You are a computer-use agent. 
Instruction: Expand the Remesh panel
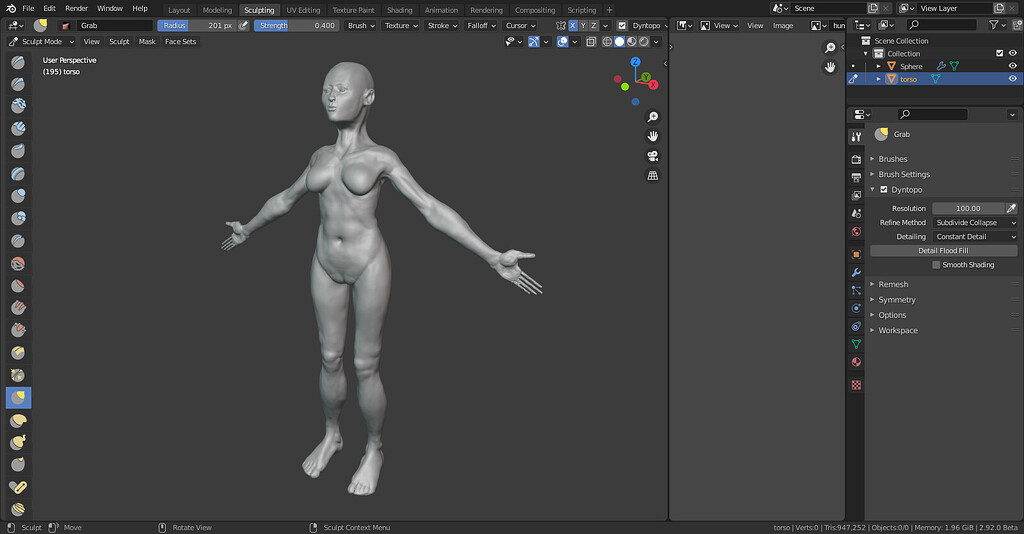click(893, 284)
